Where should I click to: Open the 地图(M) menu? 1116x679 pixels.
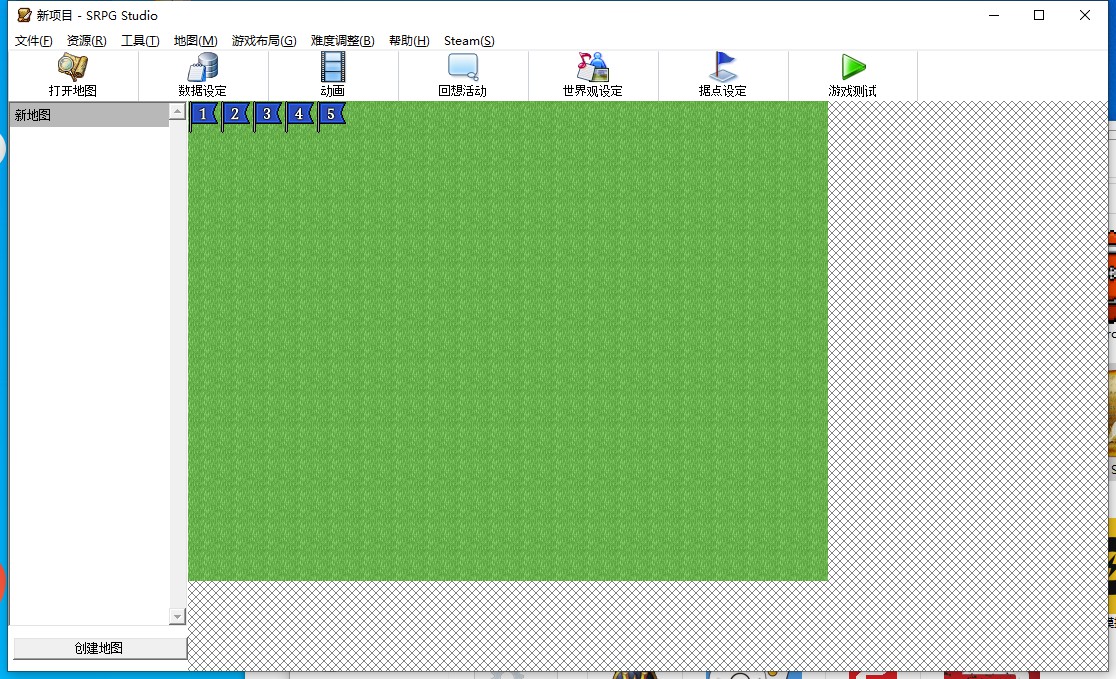pos(196,41)
